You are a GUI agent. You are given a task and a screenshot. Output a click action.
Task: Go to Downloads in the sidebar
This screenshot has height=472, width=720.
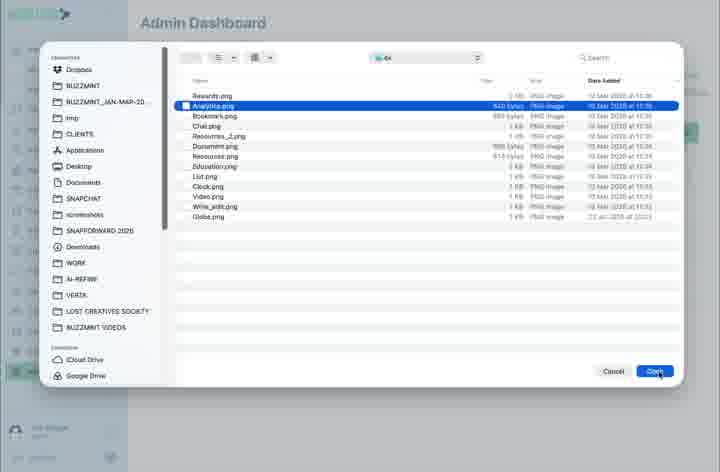[x=76, y=247]
